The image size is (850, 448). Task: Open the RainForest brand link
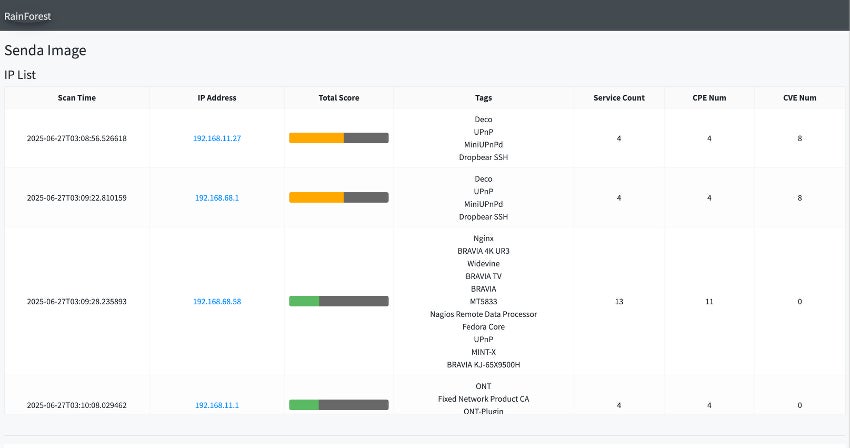click(27, 16)
